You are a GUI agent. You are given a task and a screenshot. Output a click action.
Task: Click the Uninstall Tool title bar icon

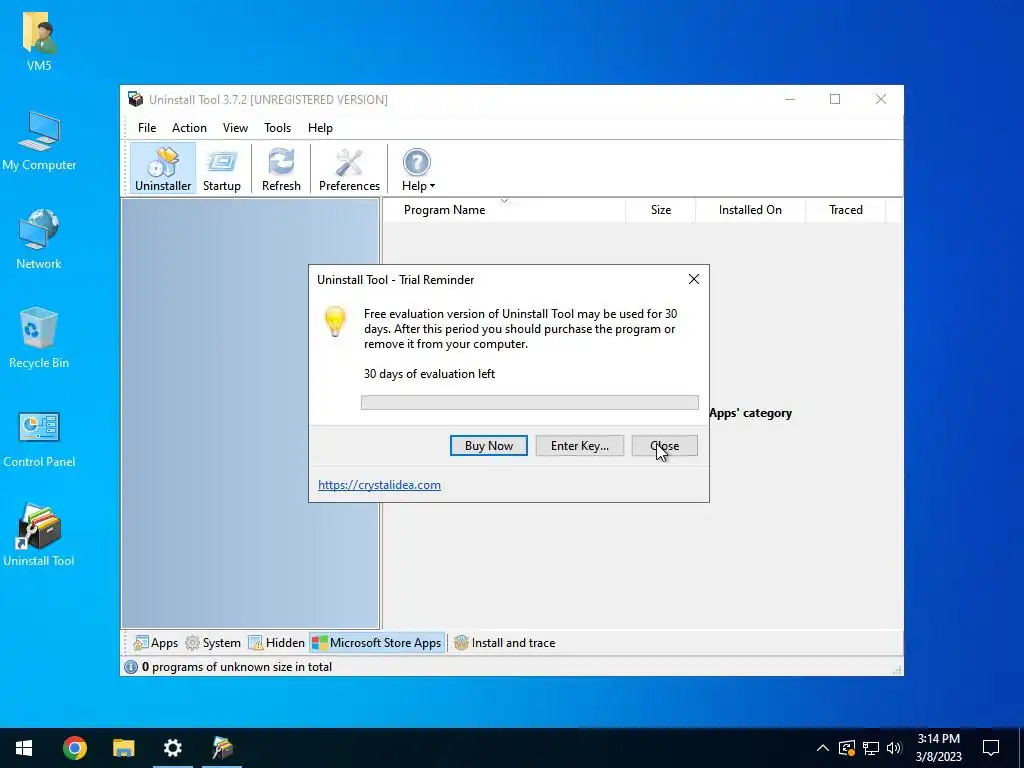click(x=135, y=99)
